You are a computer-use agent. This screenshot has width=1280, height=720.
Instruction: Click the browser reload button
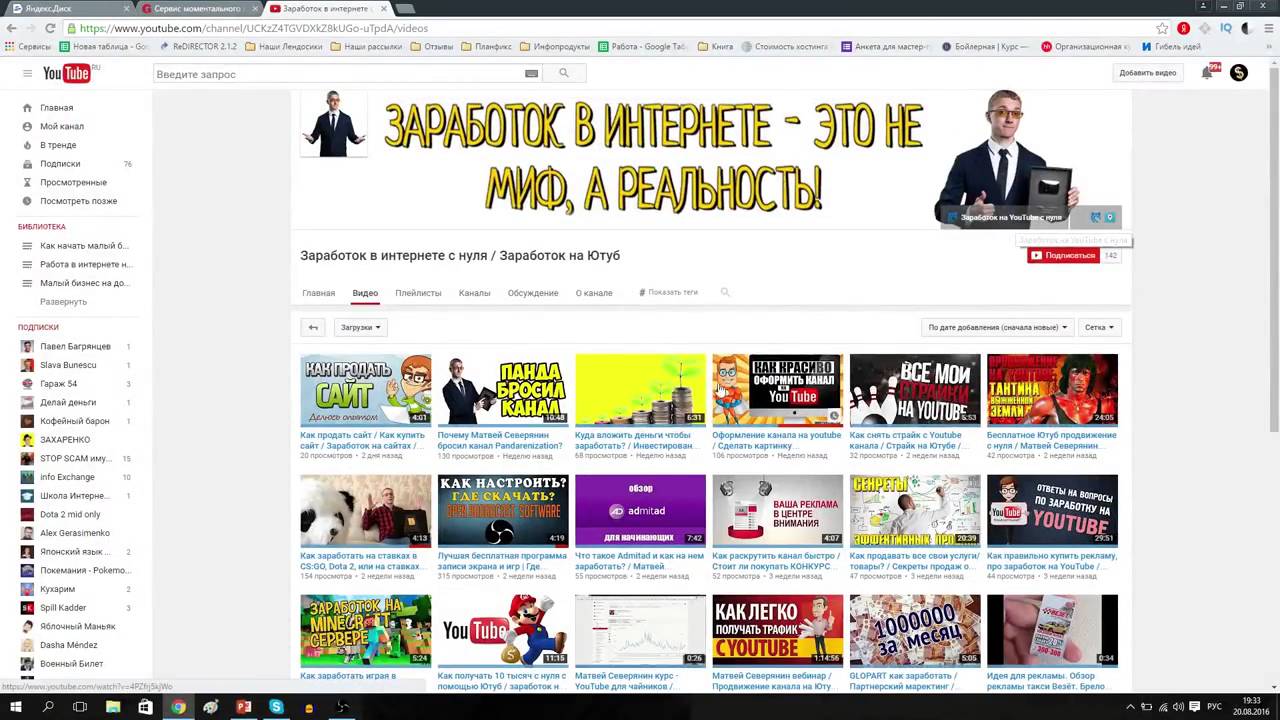pos(50,29)
